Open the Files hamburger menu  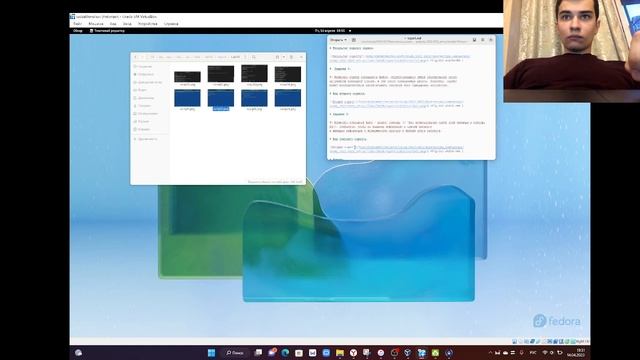(291, 57)
